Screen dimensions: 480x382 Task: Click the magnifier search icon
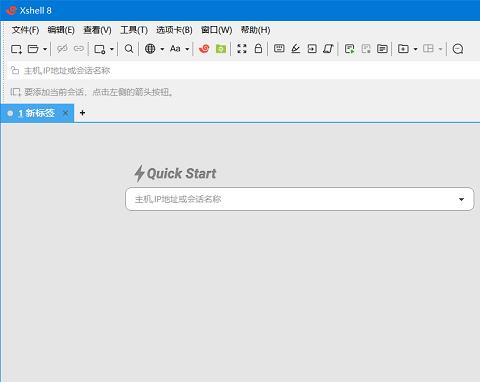(129, 49)
